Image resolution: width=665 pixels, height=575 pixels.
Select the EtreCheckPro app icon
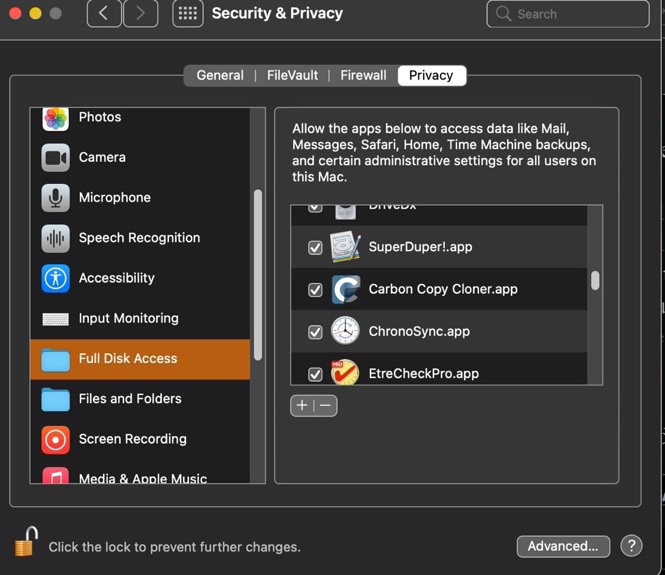pyautogui.click(x=345, y=372)
